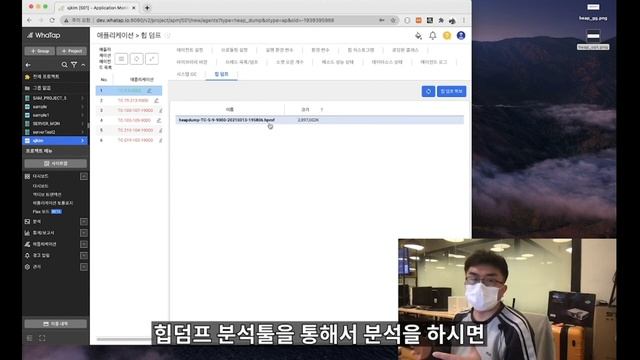Click expand icon button above agent list
Viewport: 640px width, 360px height.
[x=152, y=59]
